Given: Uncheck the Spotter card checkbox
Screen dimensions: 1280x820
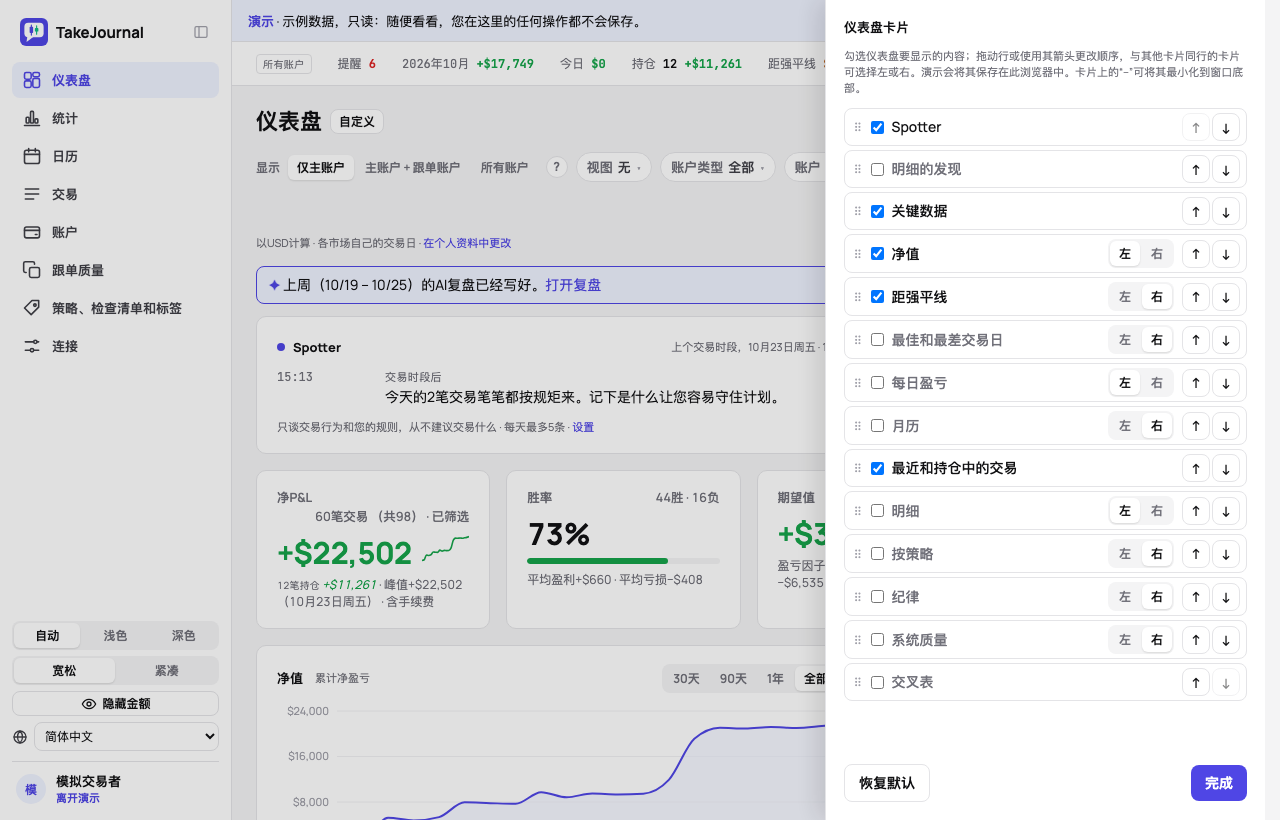Looking at the screenshot, I should pyautogui.click(x=877, y=127).
